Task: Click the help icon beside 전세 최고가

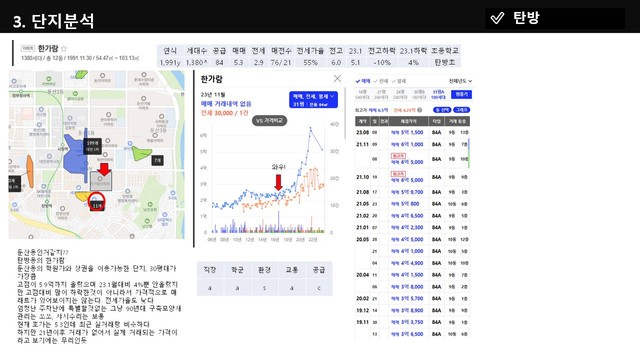Action: pos(419,110)
